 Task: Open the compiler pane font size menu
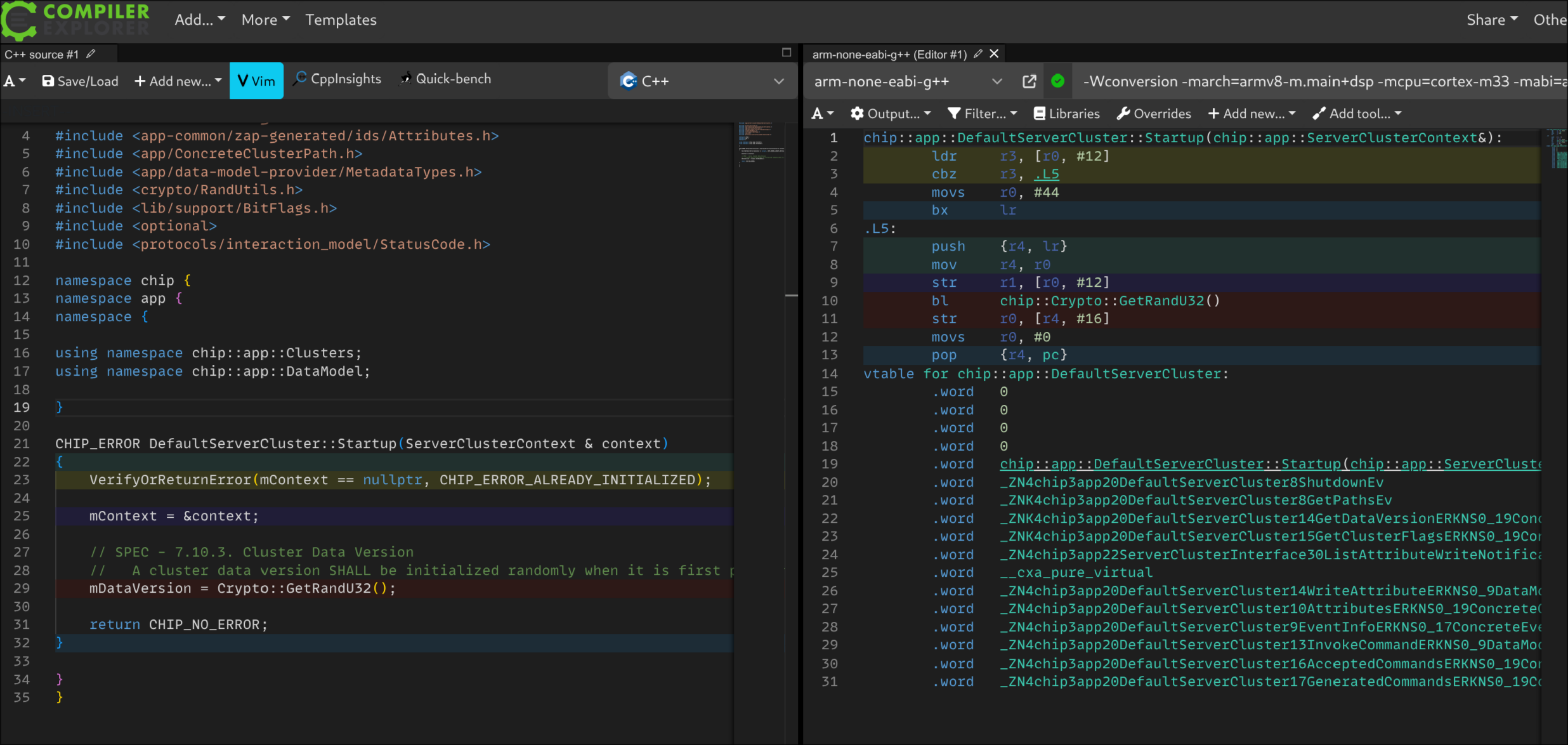[822, 114]
